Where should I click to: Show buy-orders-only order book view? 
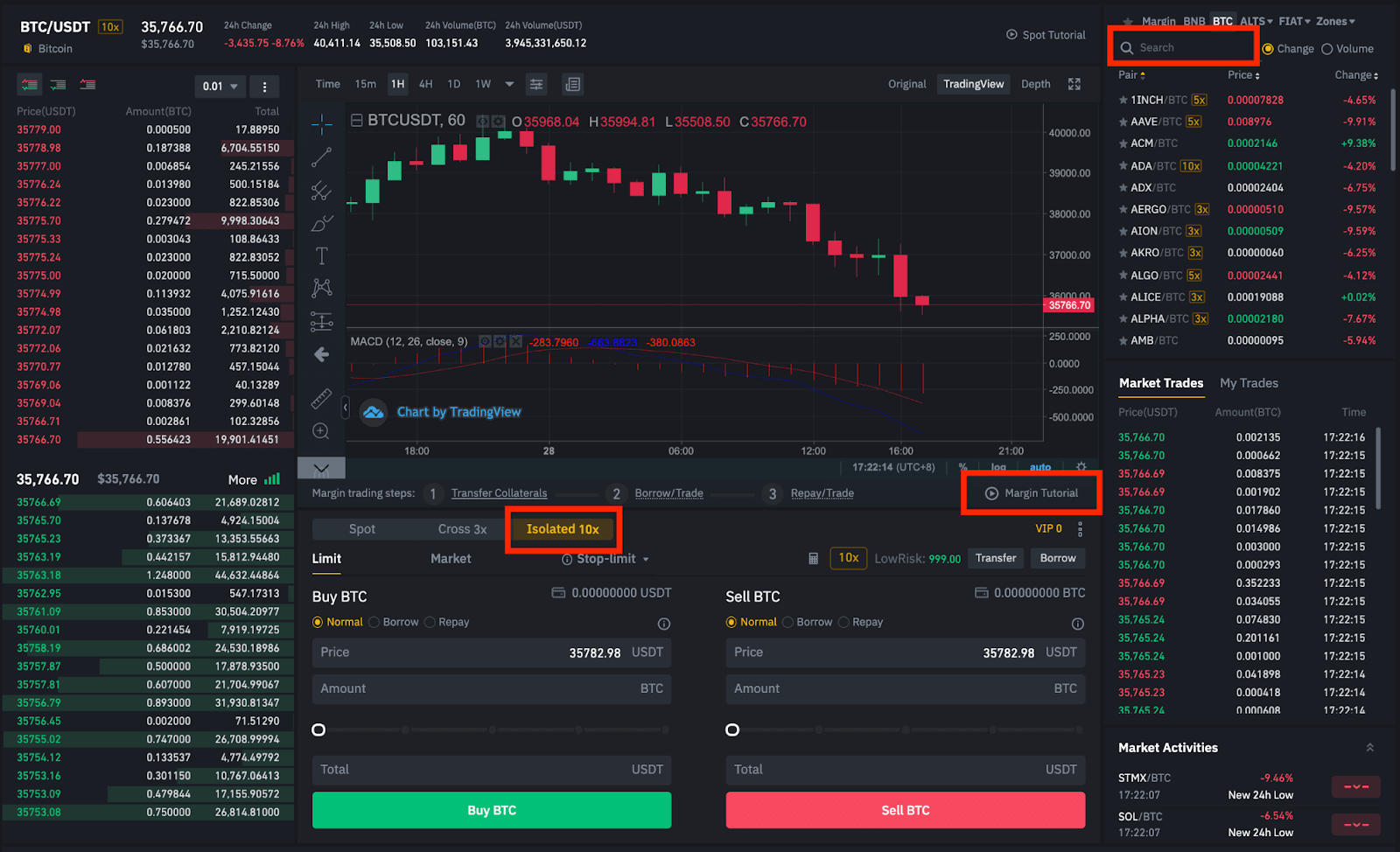(59, 85)
